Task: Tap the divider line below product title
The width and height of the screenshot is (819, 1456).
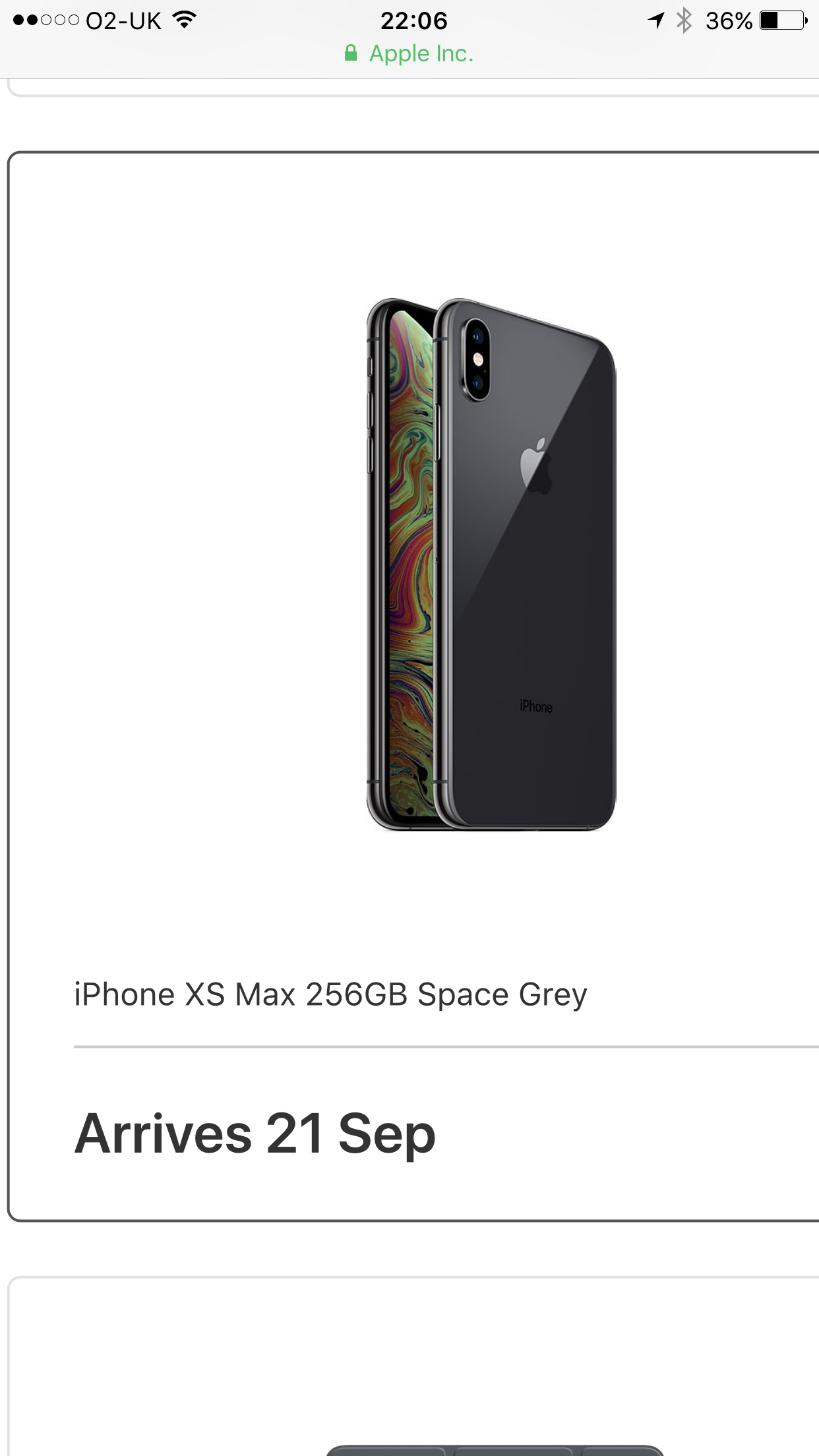Action: click(x=446, y=1046)
